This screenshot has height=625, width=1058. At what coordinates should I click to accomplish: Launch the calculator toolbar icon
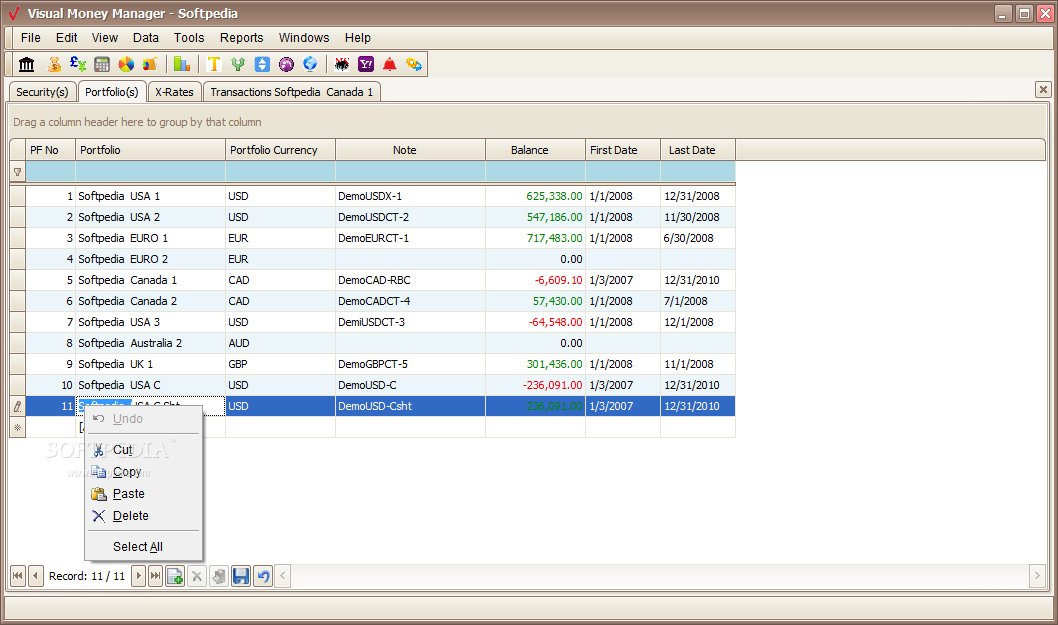coord(102,64)
